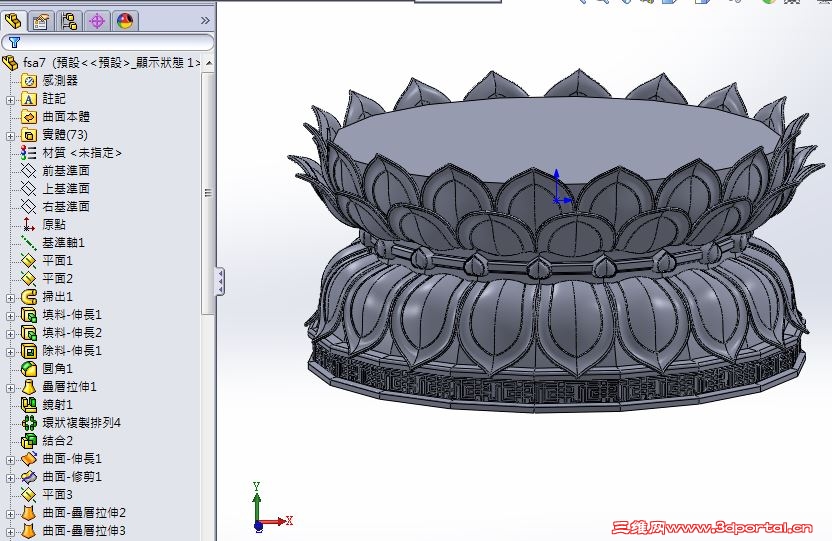The image size is (832, 541).
Task: Click the 材質 material icon
Action: 29,153
